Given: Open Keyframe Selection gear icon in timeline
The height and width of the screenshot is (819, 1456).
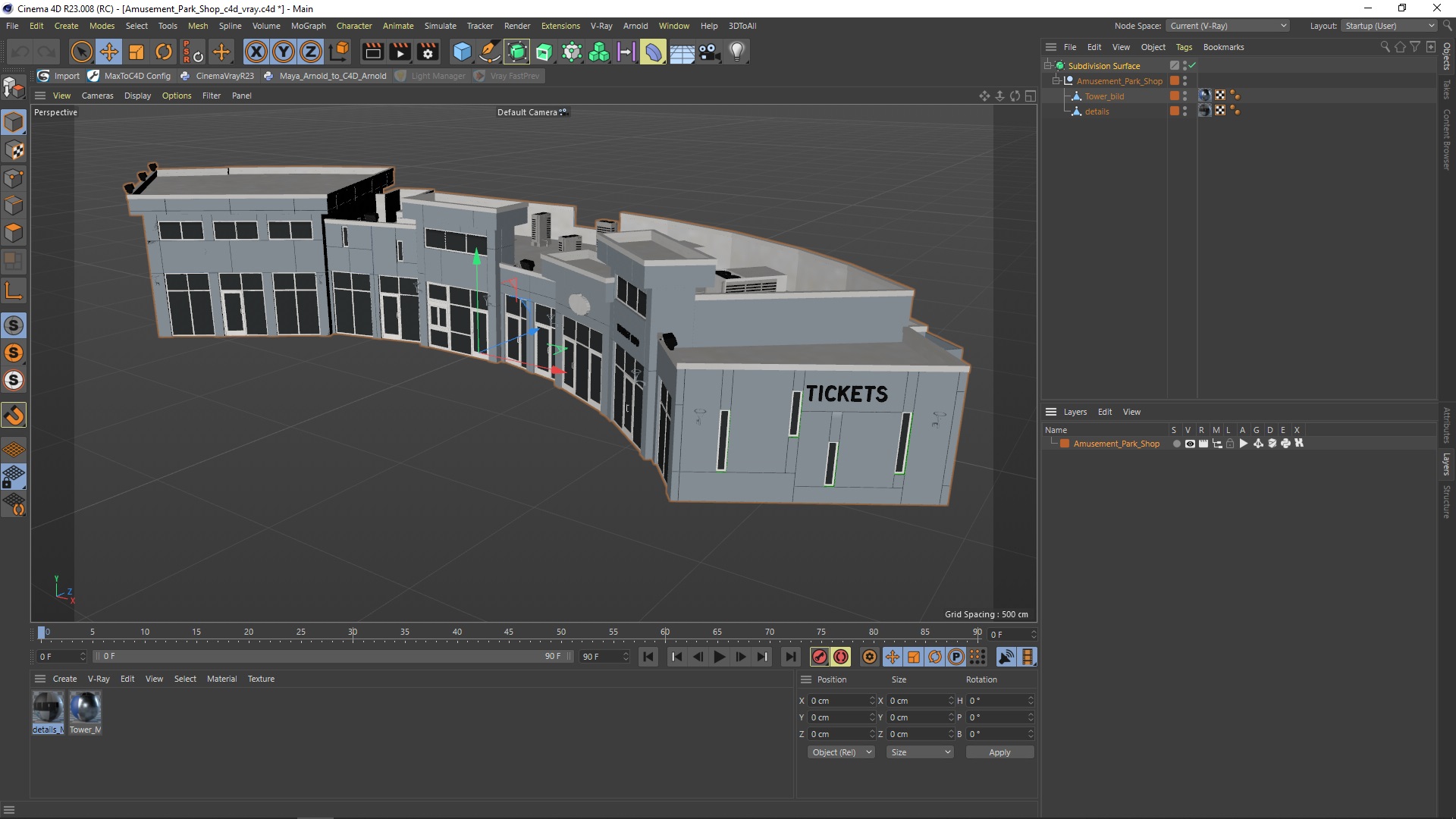Looking at the screenshot, I should coord(870,657).
